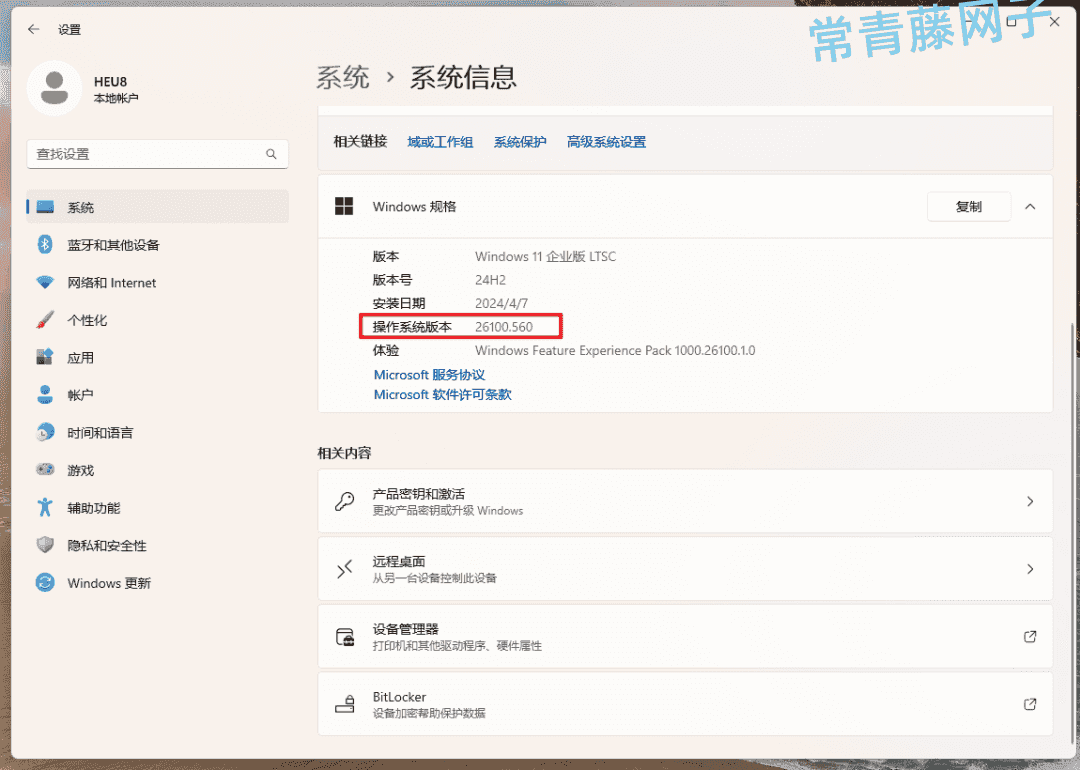Open the 个性化 settings page
The width and height of the screenshot is (1080, 770).
158,320
